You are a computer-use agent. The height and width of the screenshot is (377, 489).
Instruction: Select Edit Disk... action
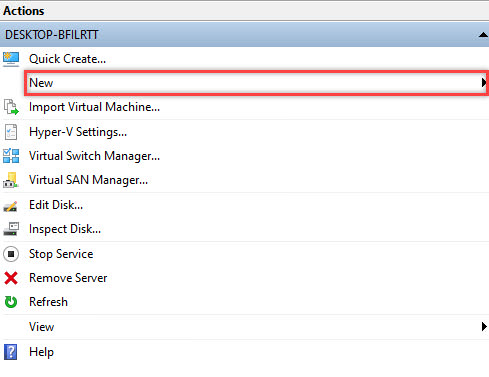point(56,205)
